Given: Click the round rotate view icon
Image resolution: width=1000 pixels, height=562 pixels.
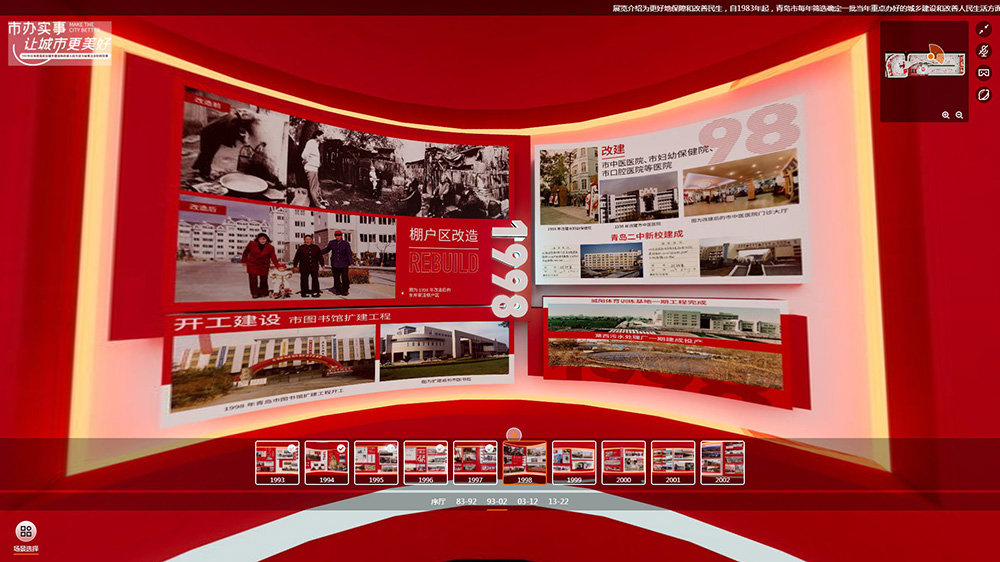Looking at the screenshot, I should [984, 94].
